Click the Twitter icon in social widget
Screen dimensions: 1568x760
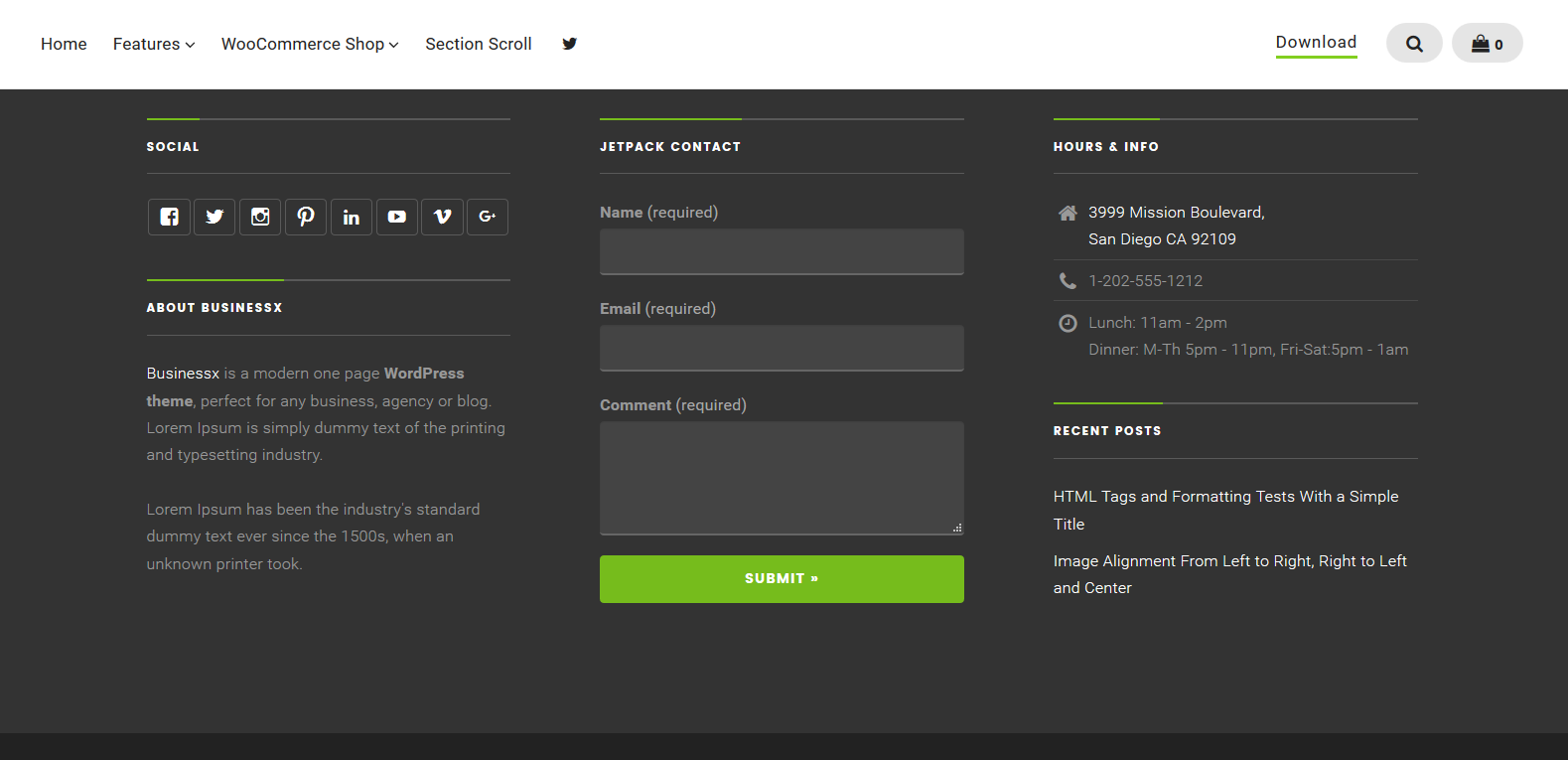click(x=214, y=217)
